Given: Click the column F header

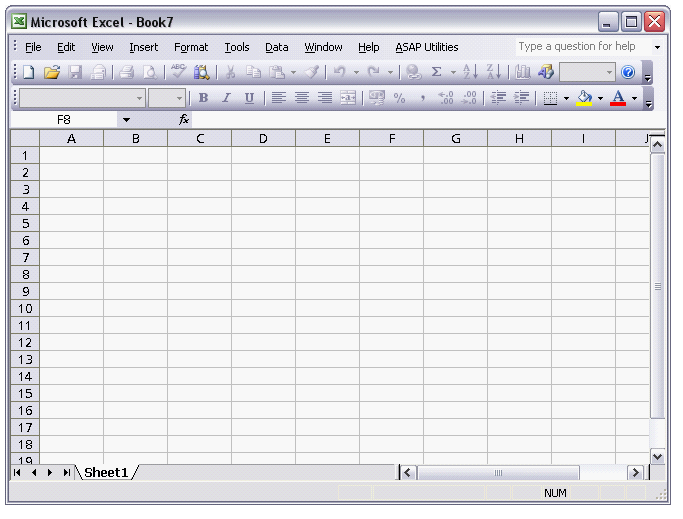Looking at the screenshot, I should tap(392, 139).
